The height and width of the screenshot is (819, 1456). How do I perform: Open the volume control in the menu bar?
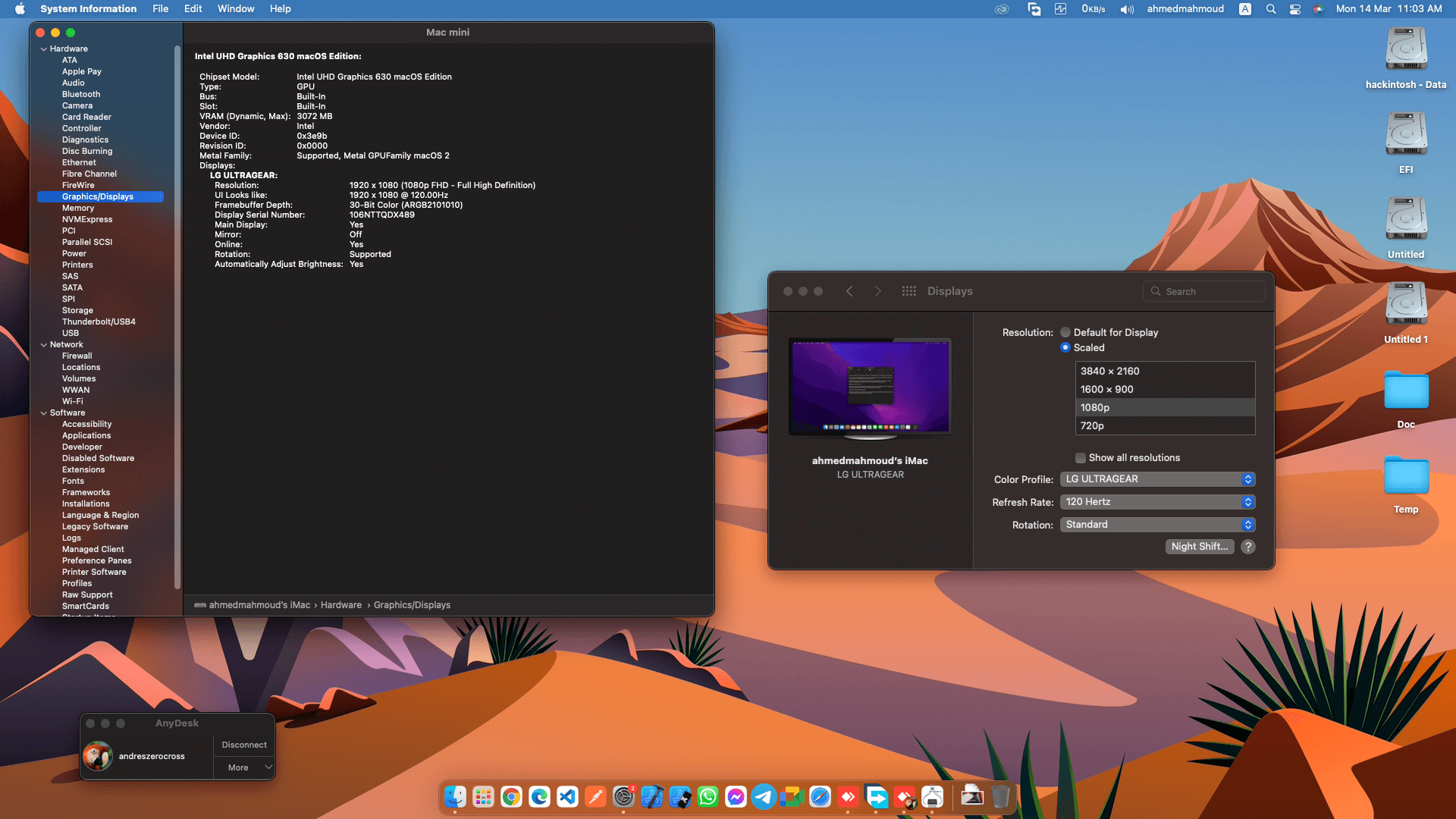pos(1127,9)
